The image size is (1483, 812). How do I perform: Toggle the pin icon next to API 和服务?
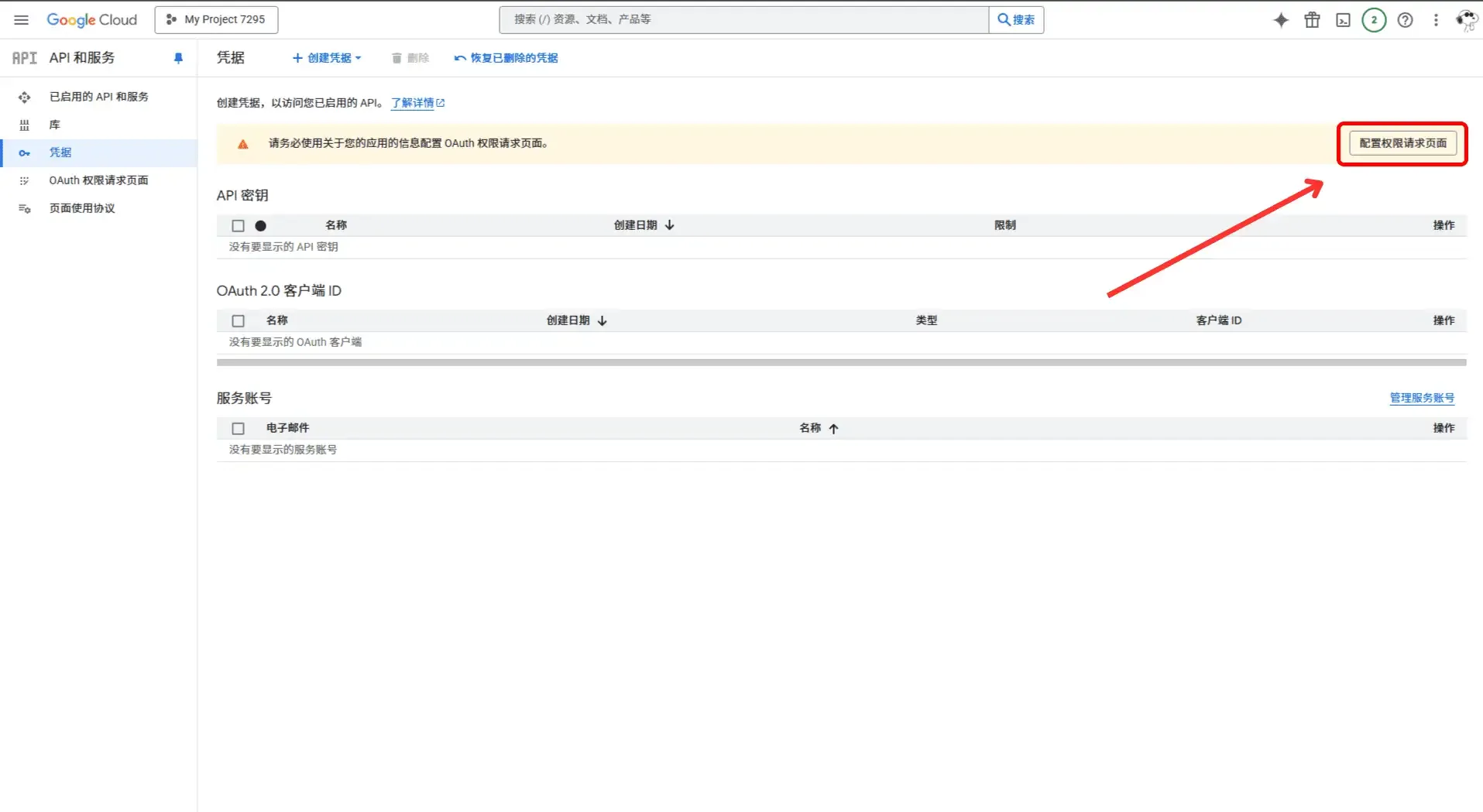pyautogui.click(x=178, y=58)
